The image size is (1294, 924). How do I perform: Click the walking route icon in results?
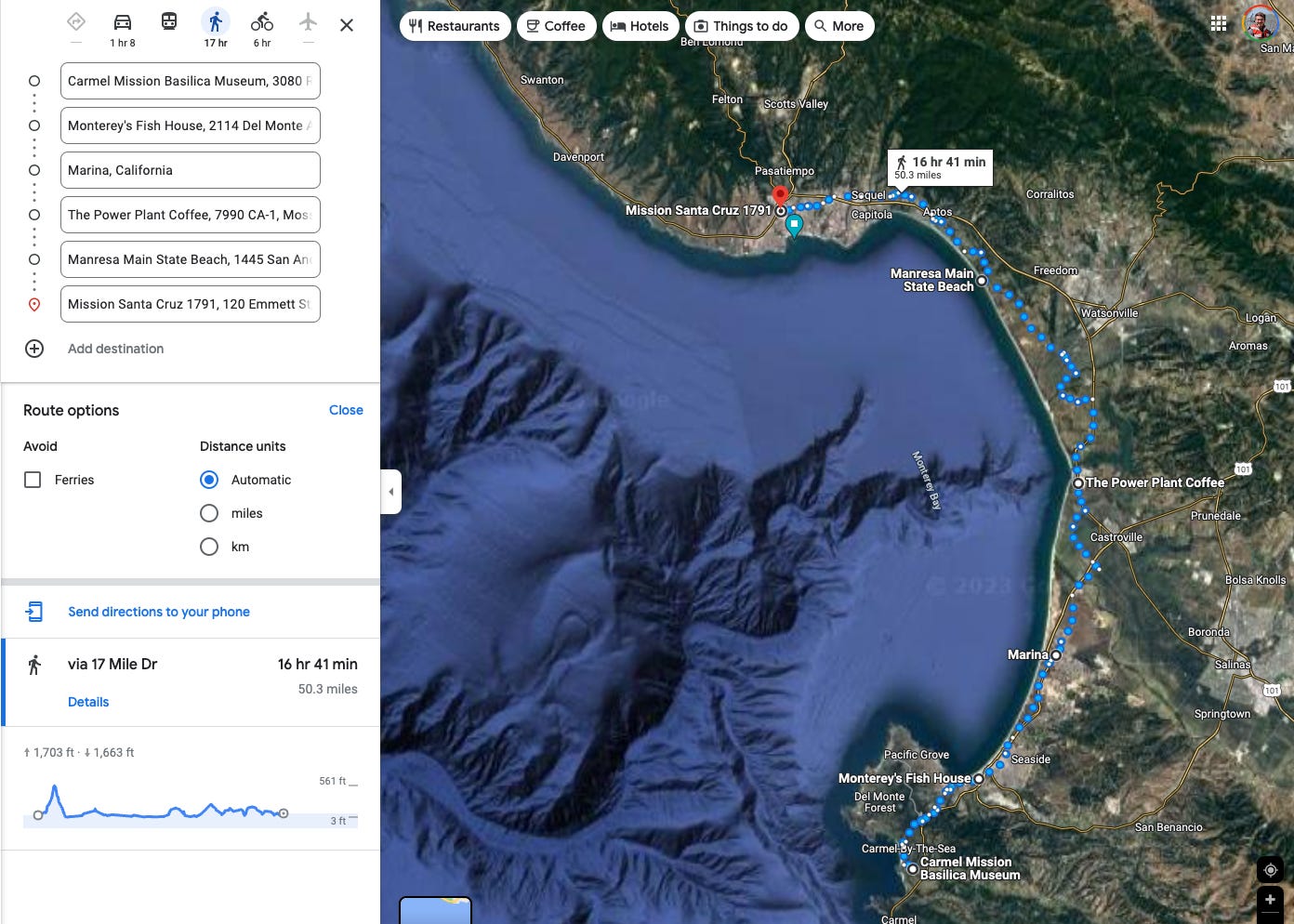click(x=34, y=665)
